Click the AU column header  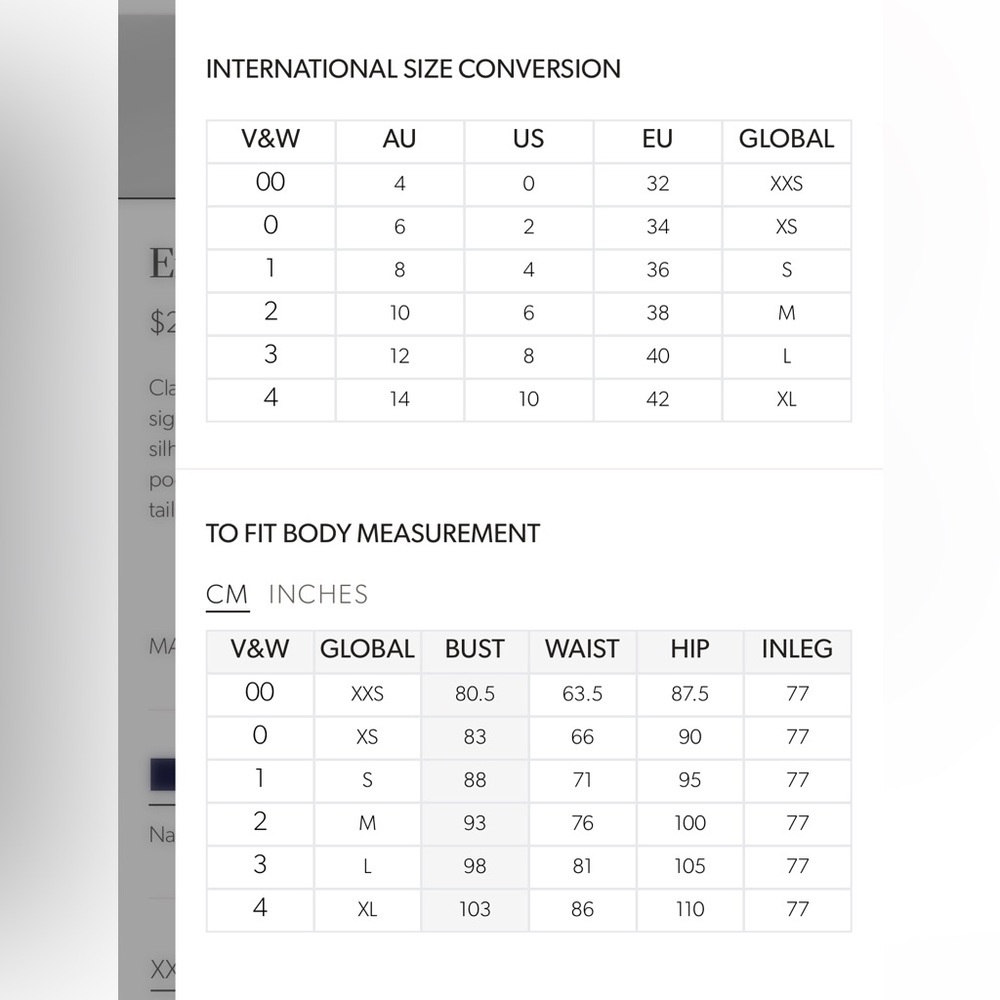[x=399, y=139]
